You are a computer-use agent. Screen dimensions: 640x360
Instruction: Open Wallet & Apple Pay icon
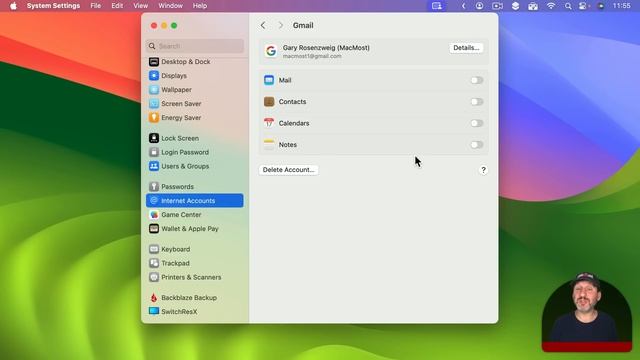coord(154,229)
